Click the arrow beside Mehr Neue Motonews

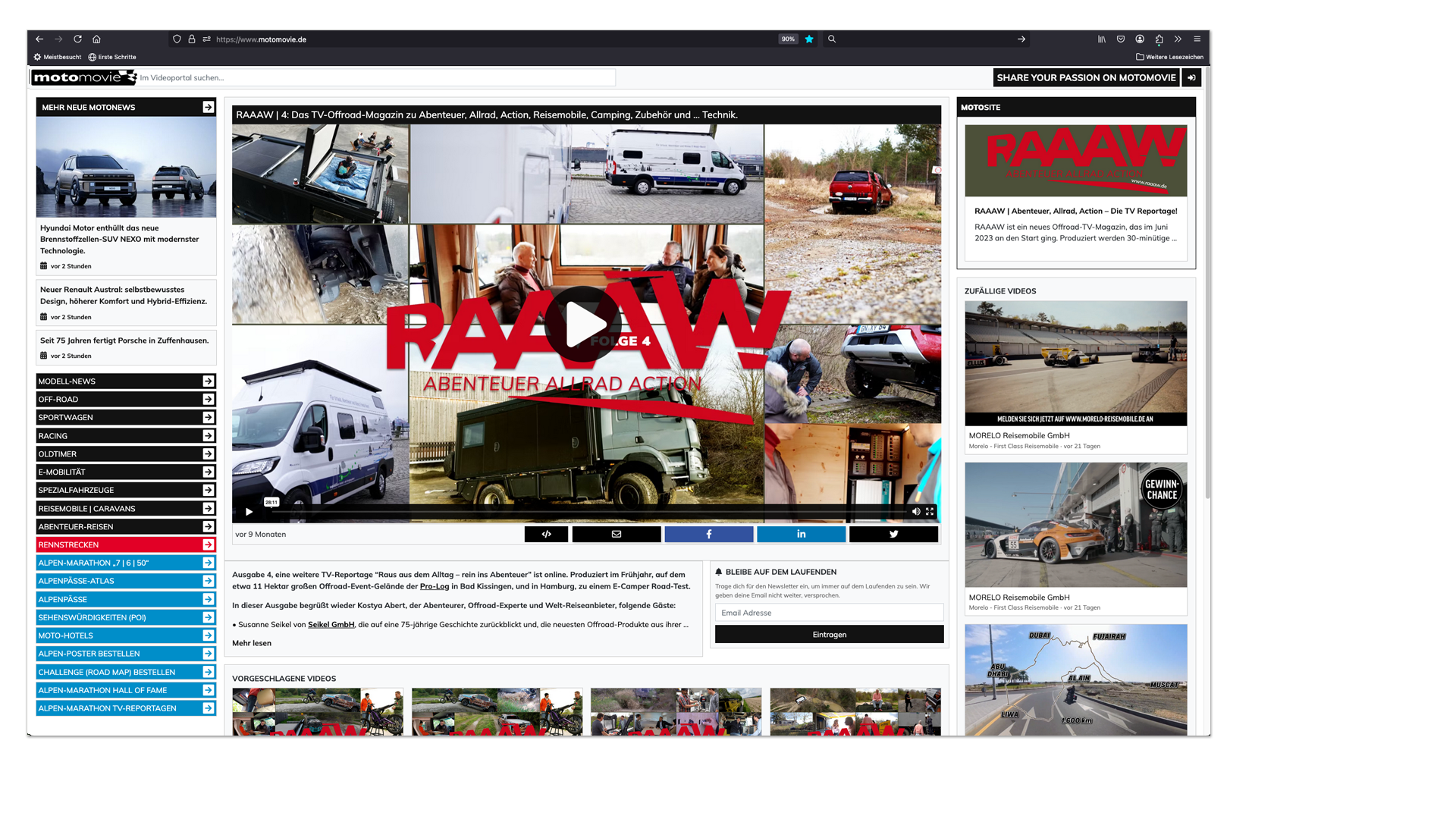point(209,108)
